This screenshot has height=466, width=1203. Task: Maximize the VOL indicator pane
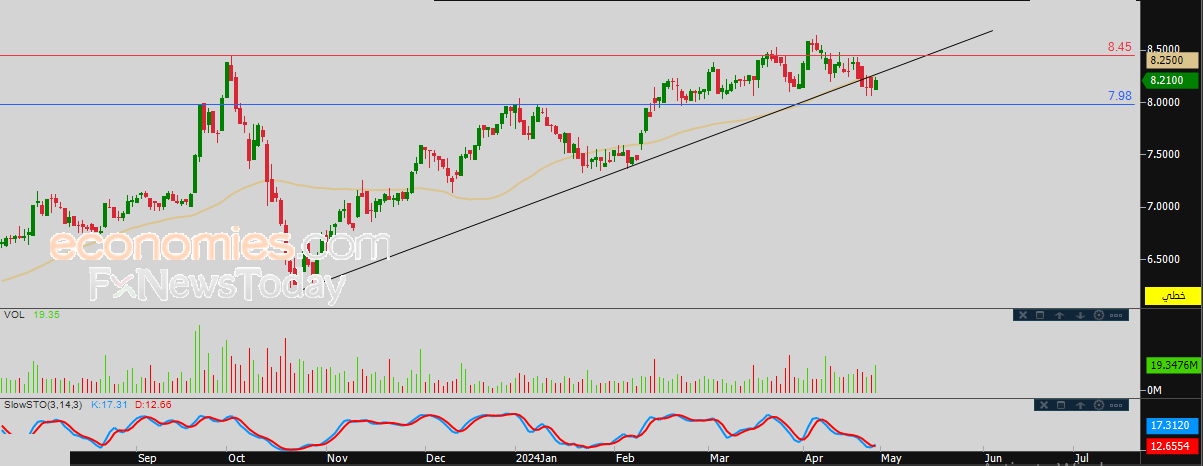point(1040,315)
